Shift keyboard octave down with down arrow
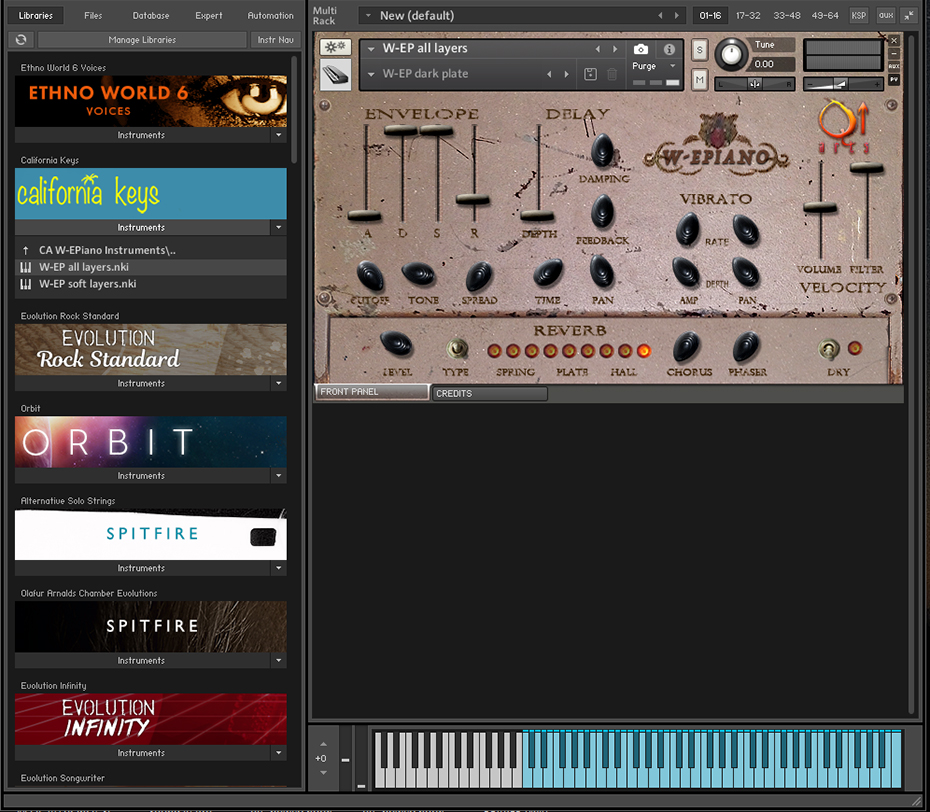 pyautogui.click(x=323, y=772)
